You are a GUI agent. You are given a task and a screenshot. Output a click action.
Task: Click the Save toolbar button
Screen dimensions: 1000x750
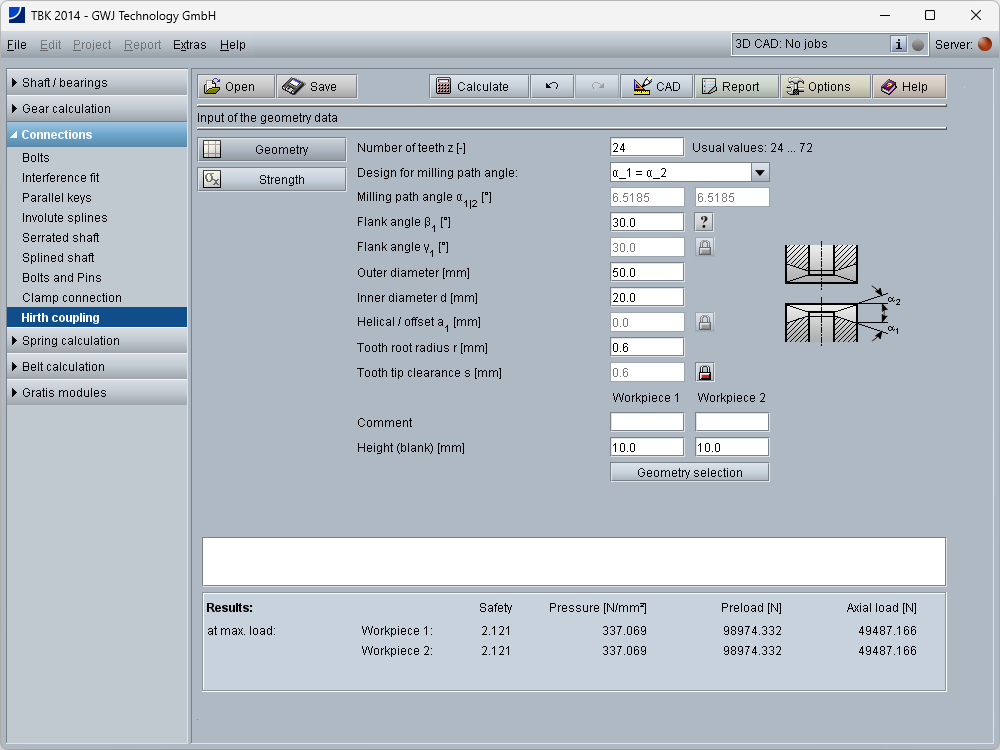(x=316, y=87)
